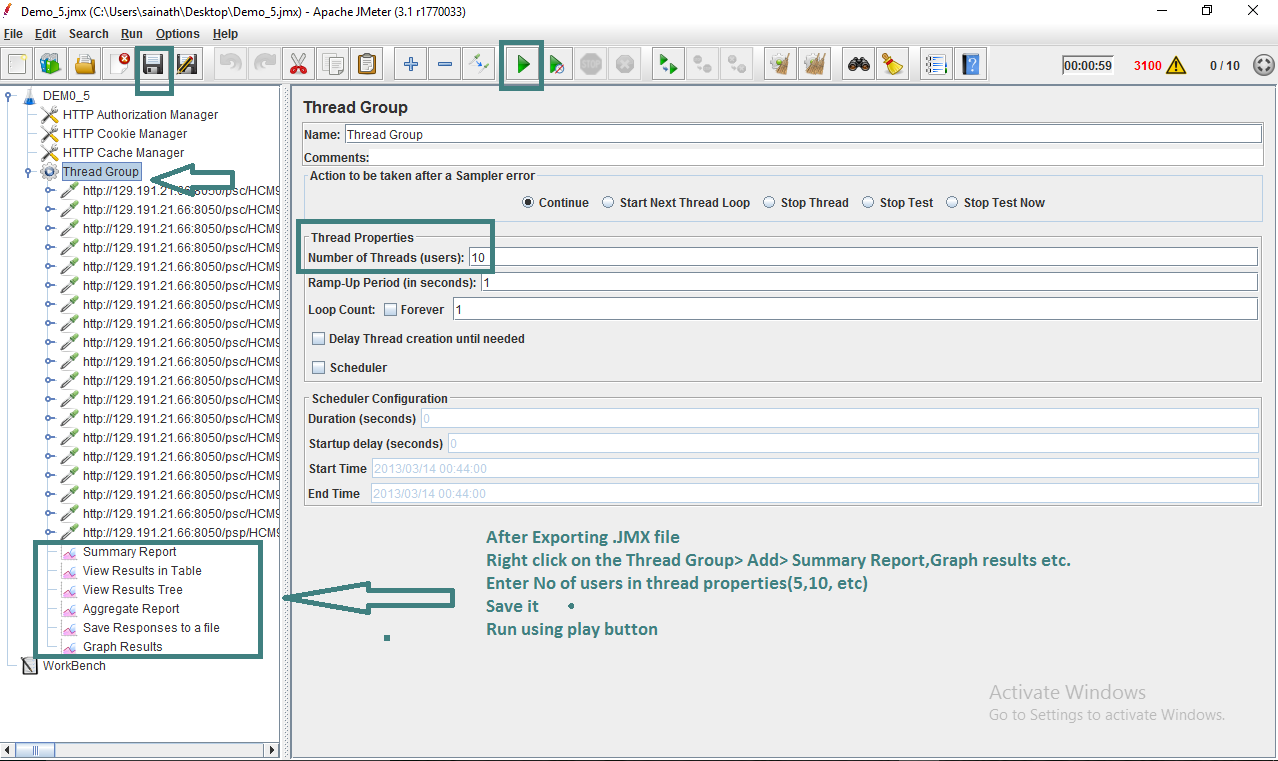Click the Save As icon with pencil
The height and width of the screenshot is (761, 1278).
tap(186, 65)
